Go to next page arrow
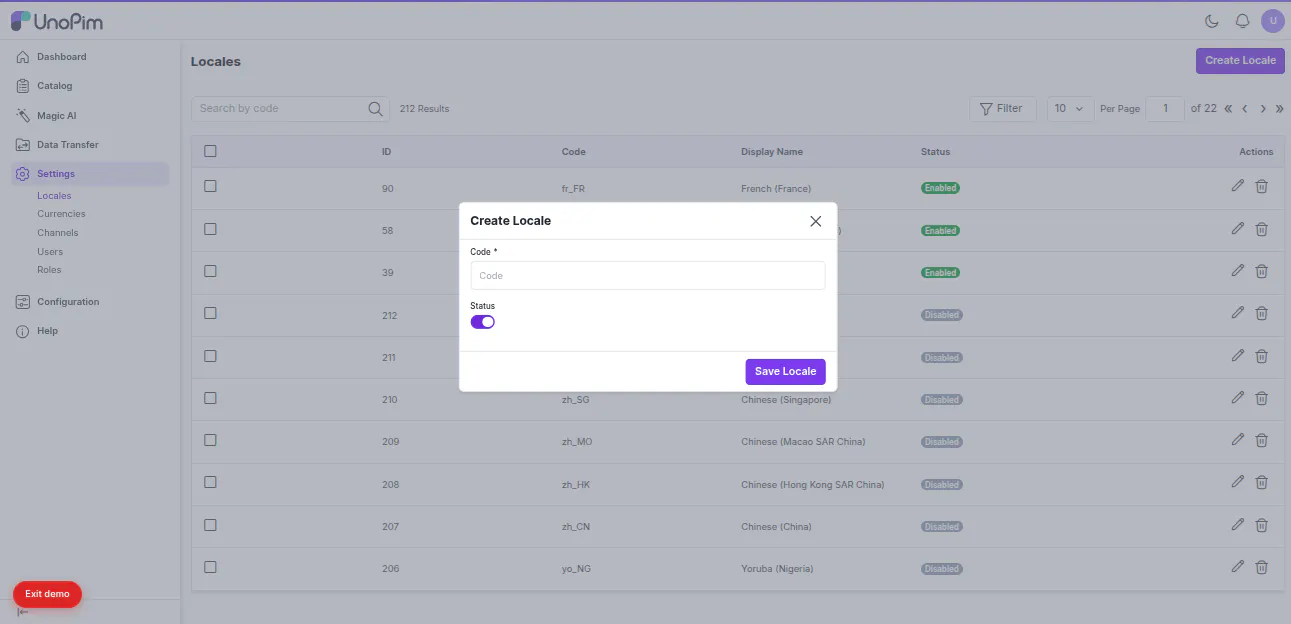 [1263, 109]
